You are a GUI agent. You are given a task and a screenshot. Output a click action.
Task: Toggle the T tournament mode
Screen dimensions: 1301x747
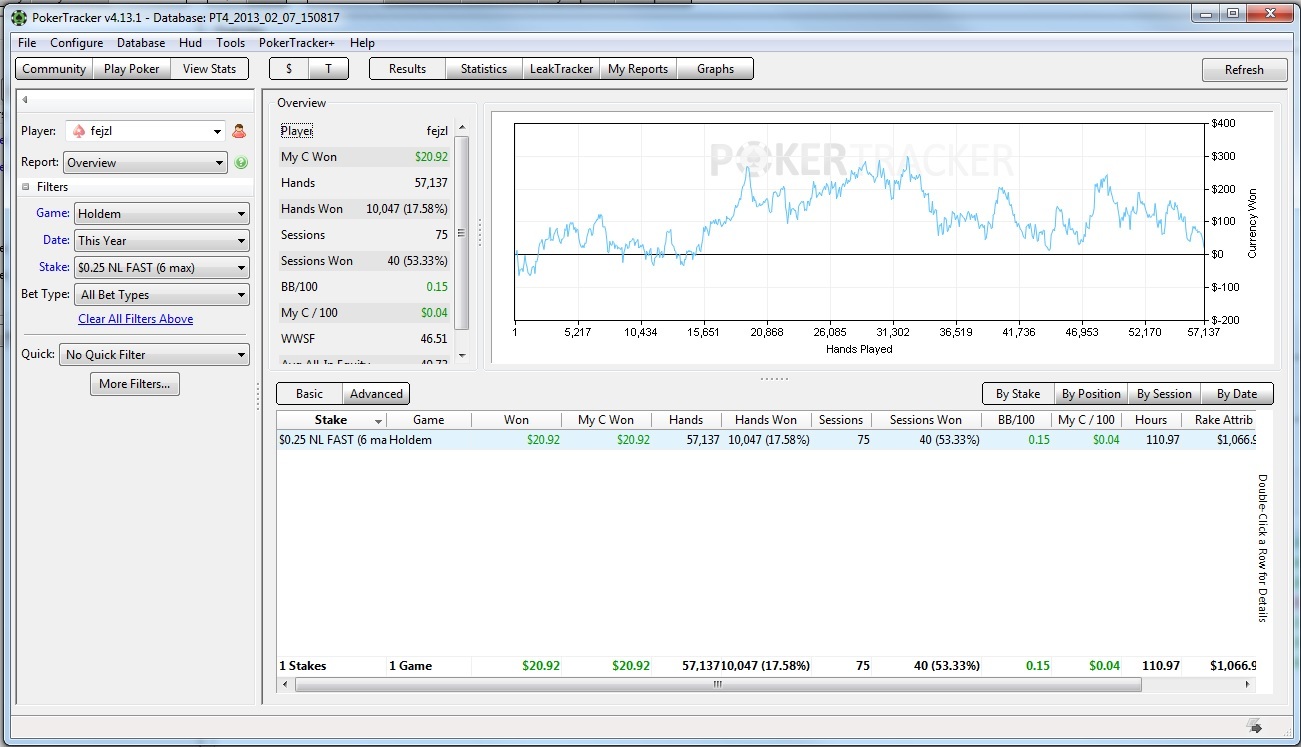328,69
